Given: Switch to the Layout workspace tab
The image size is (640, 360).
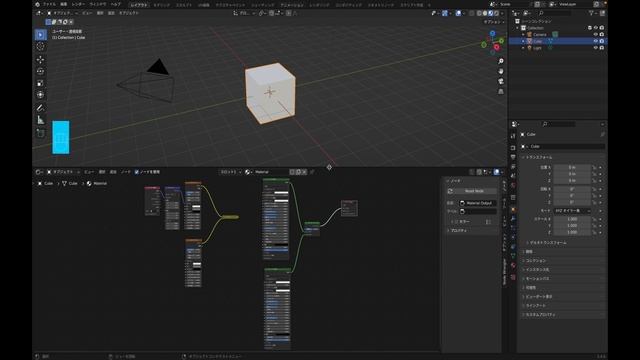Looking at the screenshot, I should tap(139, 5).
